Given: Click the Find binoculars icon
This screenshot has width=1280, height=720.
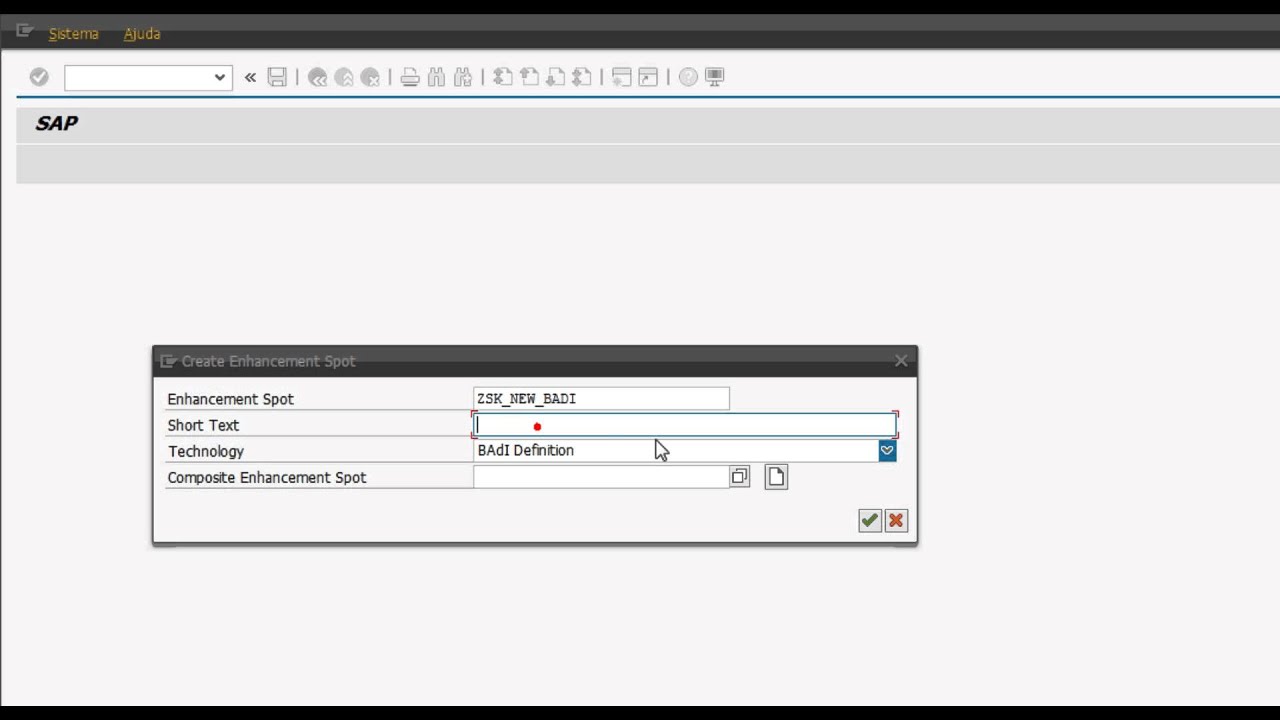Looking at the screenshot, I should 436,77.
